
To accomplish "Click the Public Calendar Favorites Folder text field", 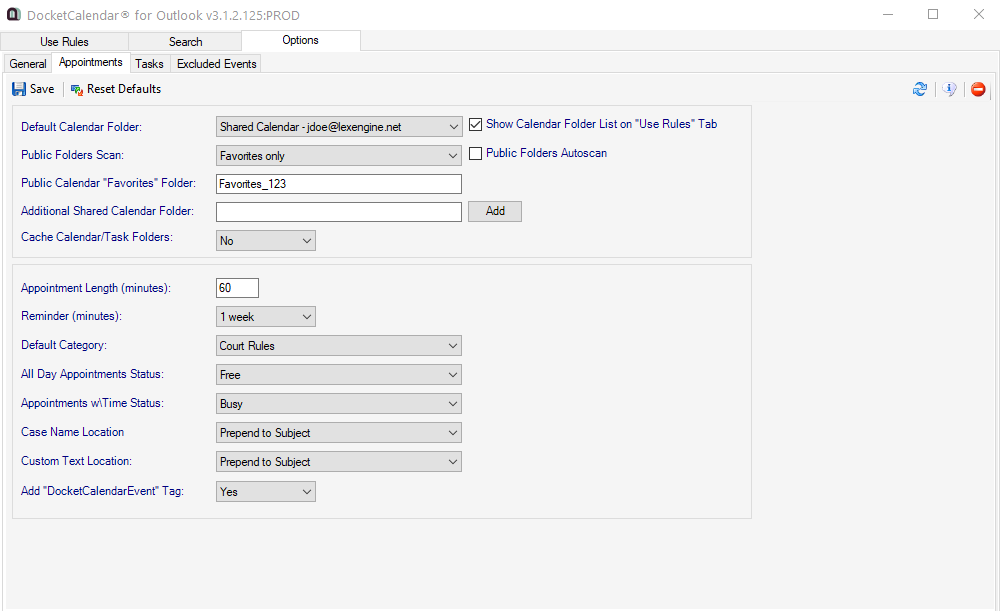I will [x=339, y=184].
